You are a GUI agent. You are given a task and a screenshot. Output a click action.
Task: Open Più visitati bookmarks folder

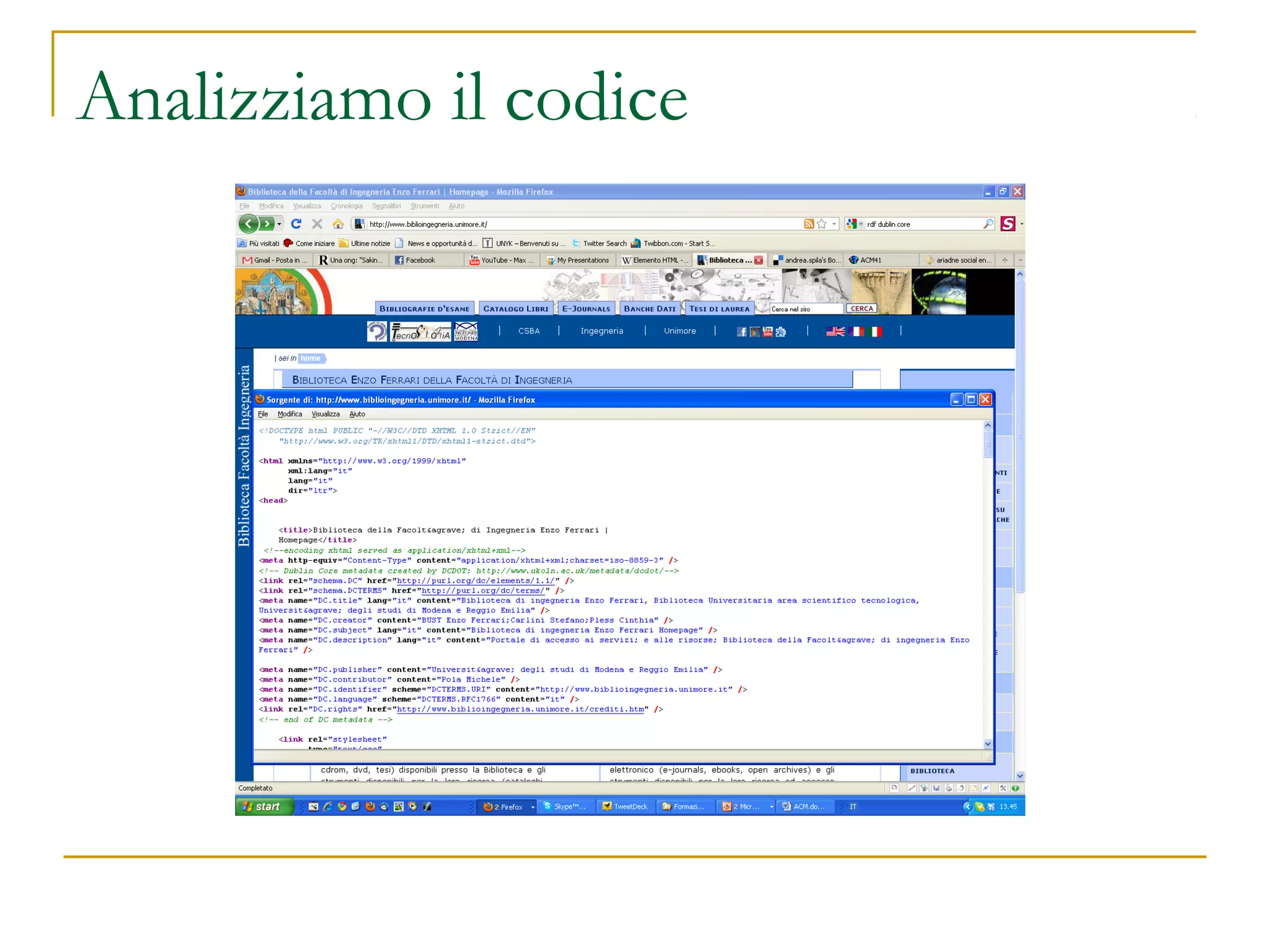click(x=259, y=243)
